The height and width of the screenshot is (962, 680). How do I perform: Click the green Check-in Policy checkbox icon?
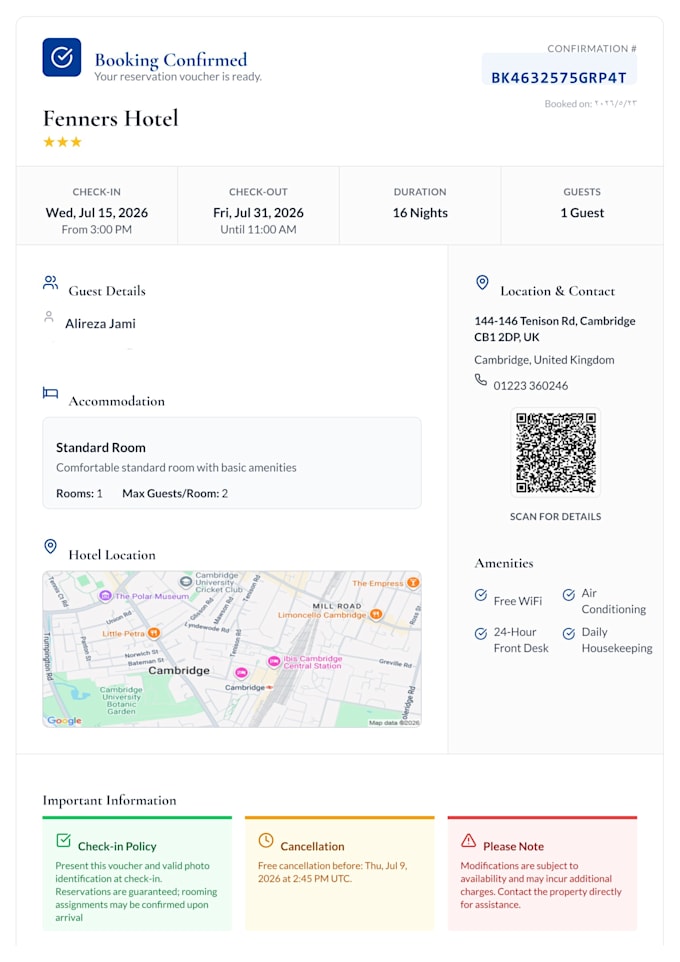63,840
